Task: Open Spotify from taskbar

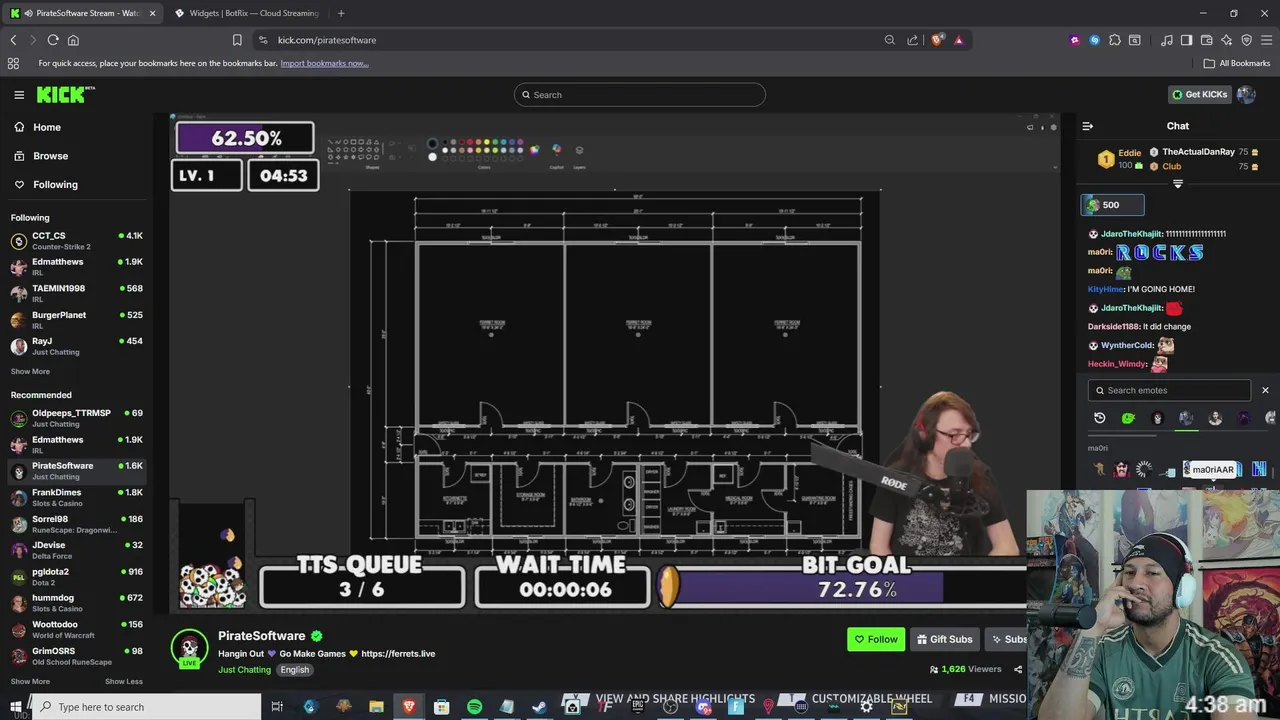Action: [474, 707]
